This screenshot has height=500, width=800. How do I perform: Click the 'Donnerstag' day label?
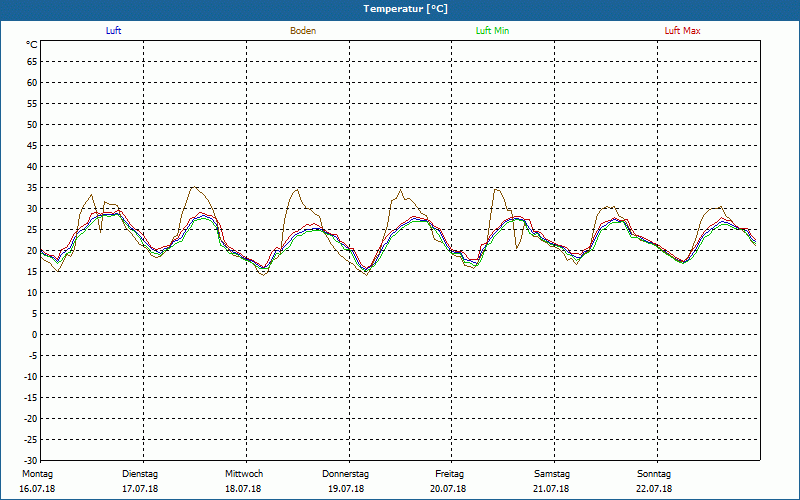345,474
